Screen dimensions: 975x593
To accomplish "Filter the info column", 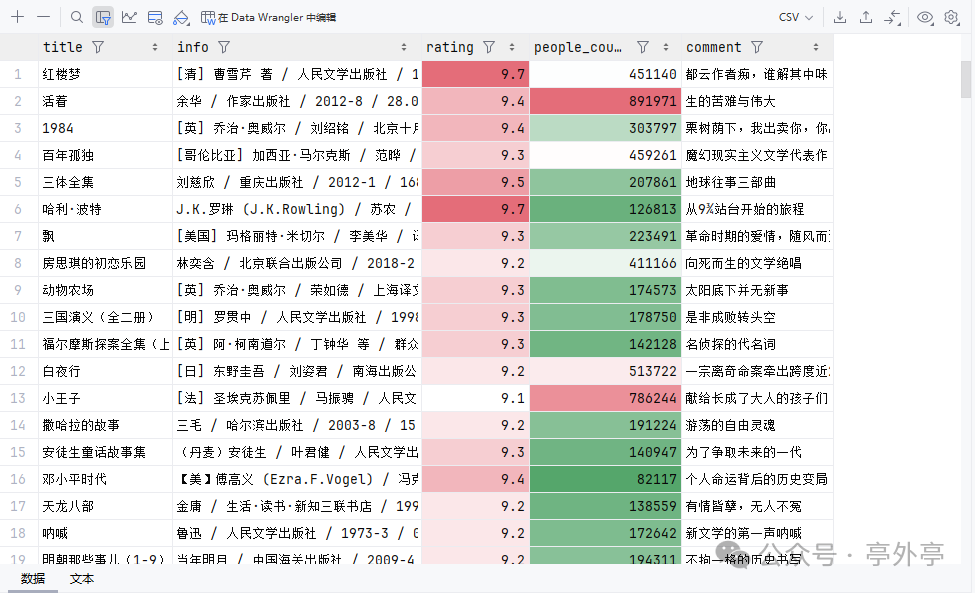I will pos(224,47).
